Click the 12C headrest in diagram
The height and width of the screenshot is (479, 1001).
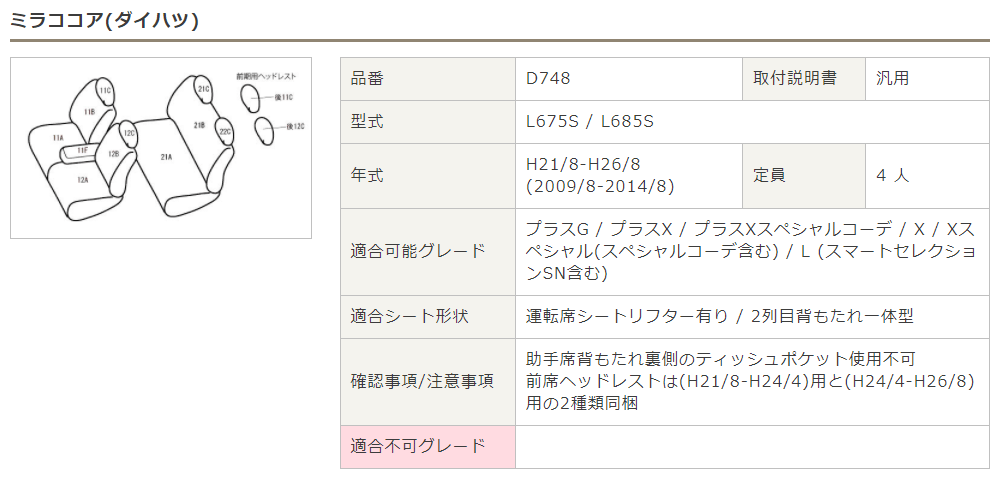pyautogui.click(x=128, y=133)
